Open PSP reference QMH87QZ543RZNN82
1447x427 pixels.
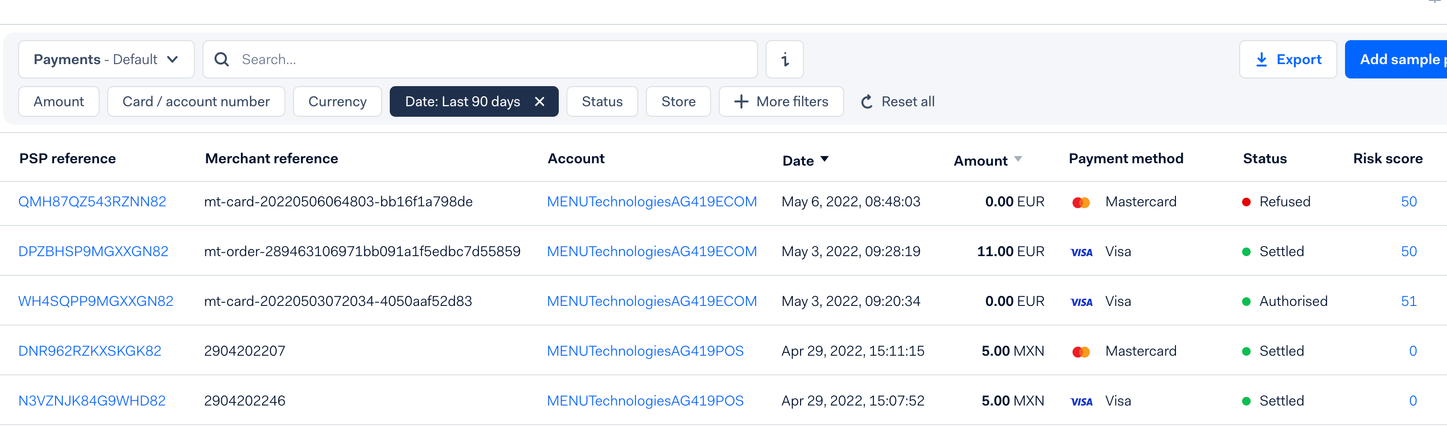coord(92,201)
